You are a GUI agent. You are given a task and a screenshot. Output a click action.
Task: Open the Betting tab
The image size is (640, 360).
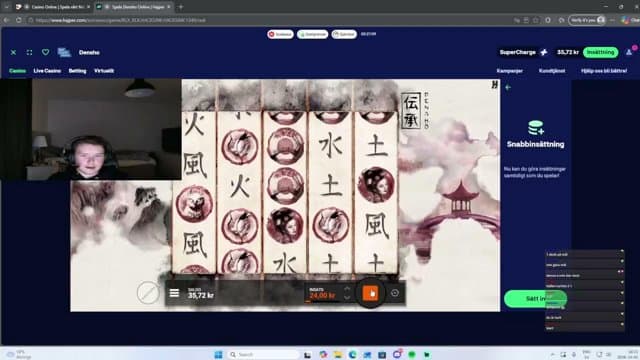(x=77, y=71)
